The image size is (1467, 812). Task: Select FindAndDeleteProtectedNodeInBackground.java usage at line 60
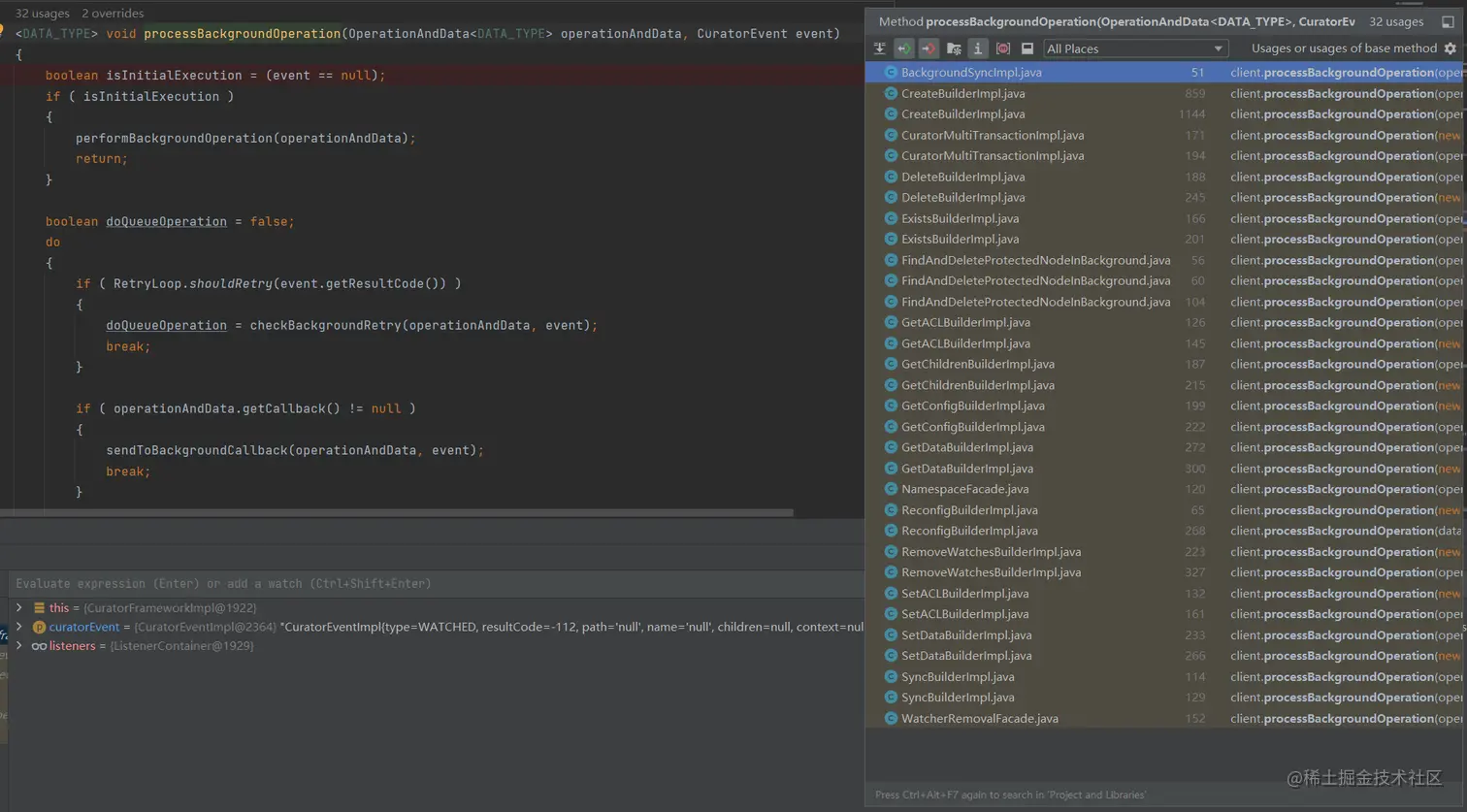[1165, 281]
